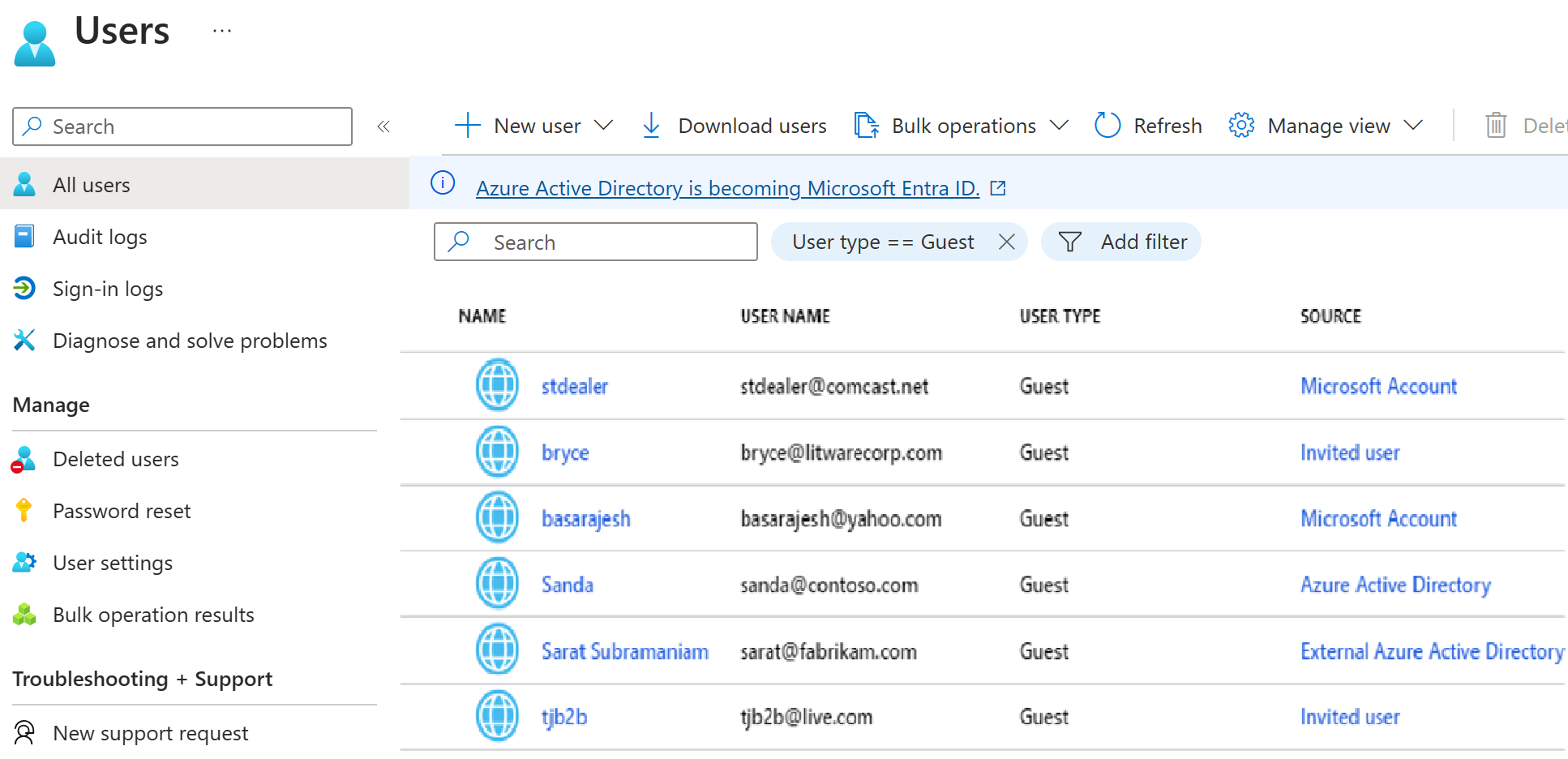Click the sidebar Search field
Viewport: 1568px width, 759px height.
point(182,126)
